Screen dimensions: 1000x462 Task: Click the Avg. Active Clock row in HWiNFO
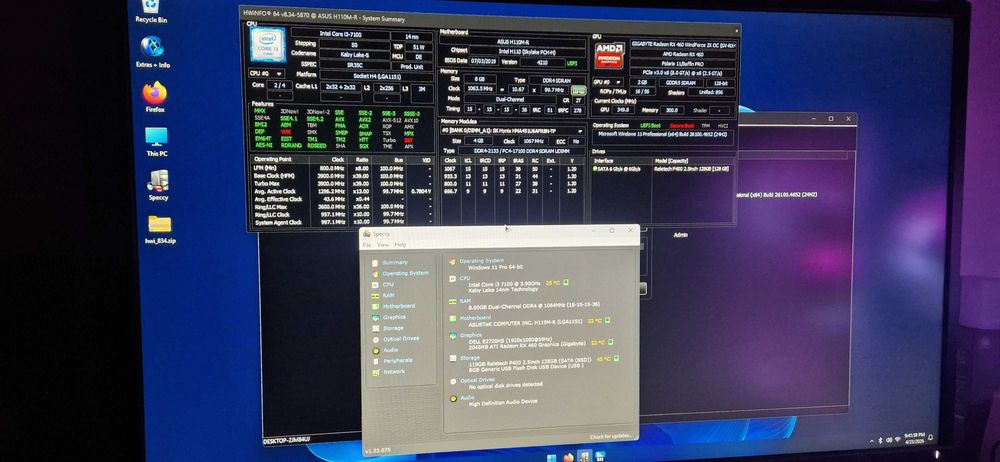(x=342, y=191)
